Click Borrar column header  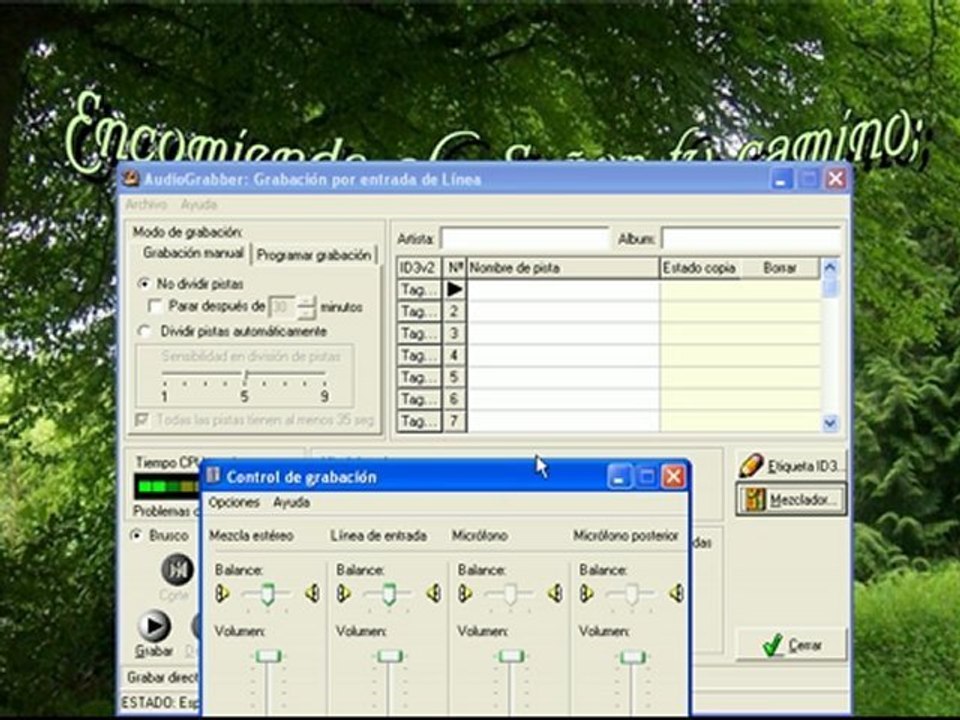pyautogui.click(x=779, y=268)
